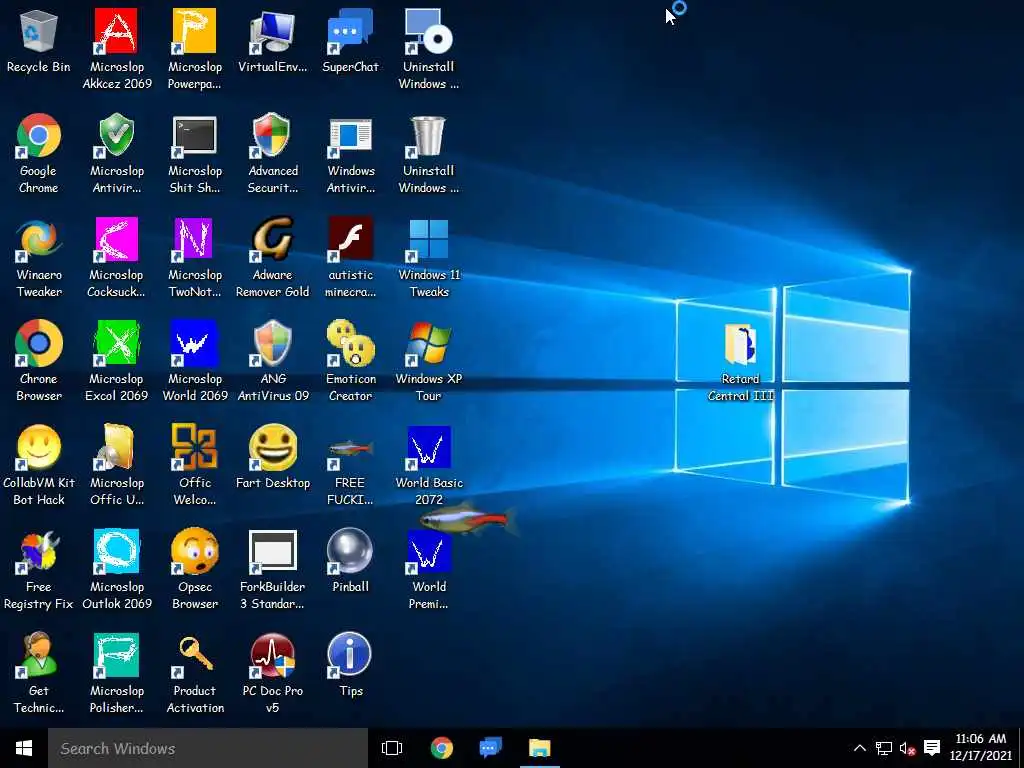
Task: Open Task View on the taskbar
Action: pos(392,748)
